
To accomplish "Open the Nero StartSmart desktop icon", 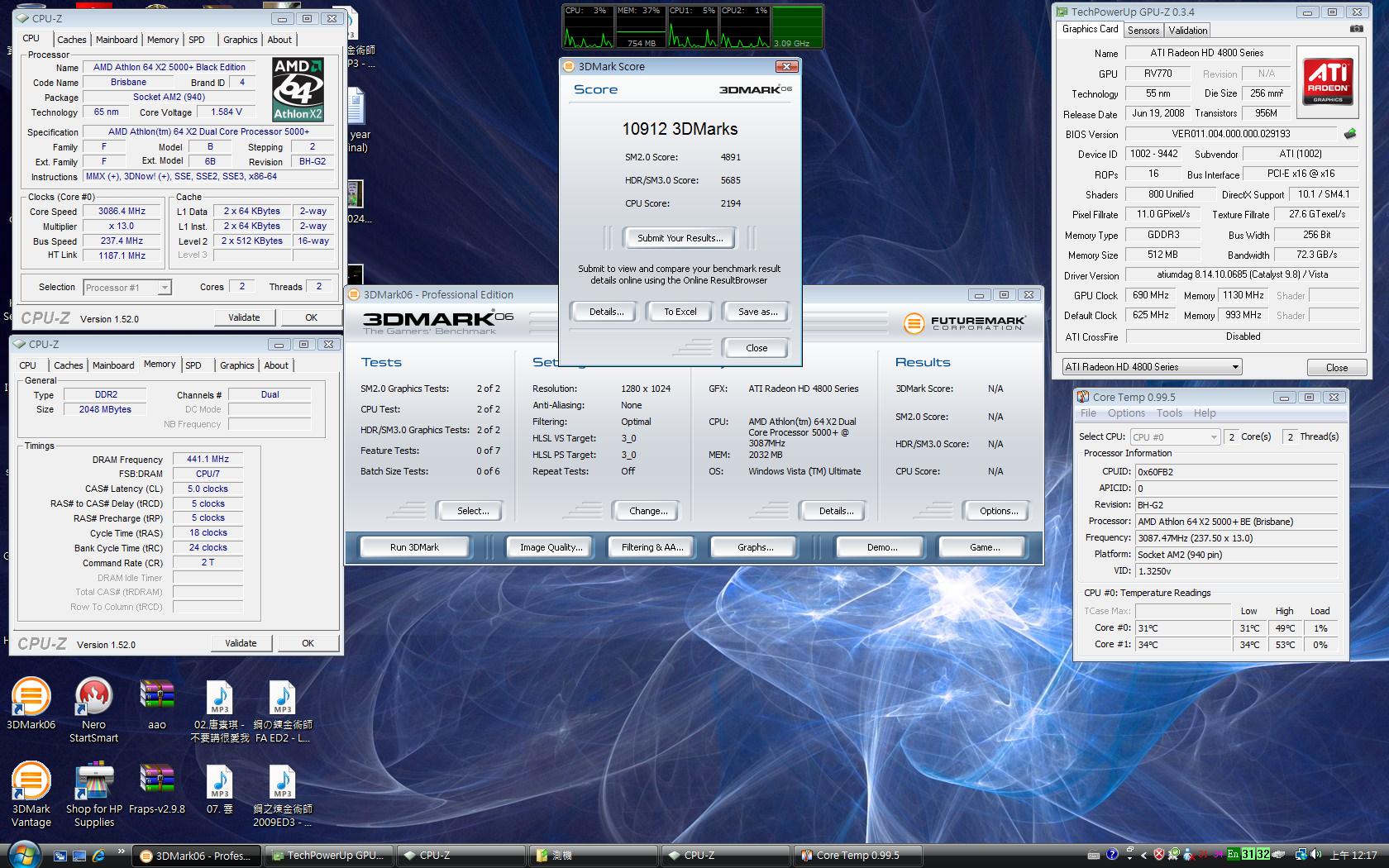I will 93,711.
